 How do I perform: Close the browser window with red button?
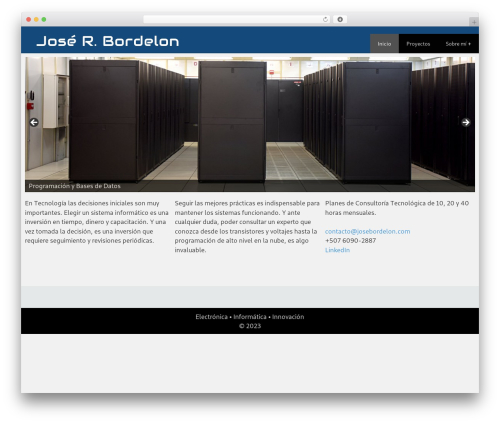click(x=29, y=20)
